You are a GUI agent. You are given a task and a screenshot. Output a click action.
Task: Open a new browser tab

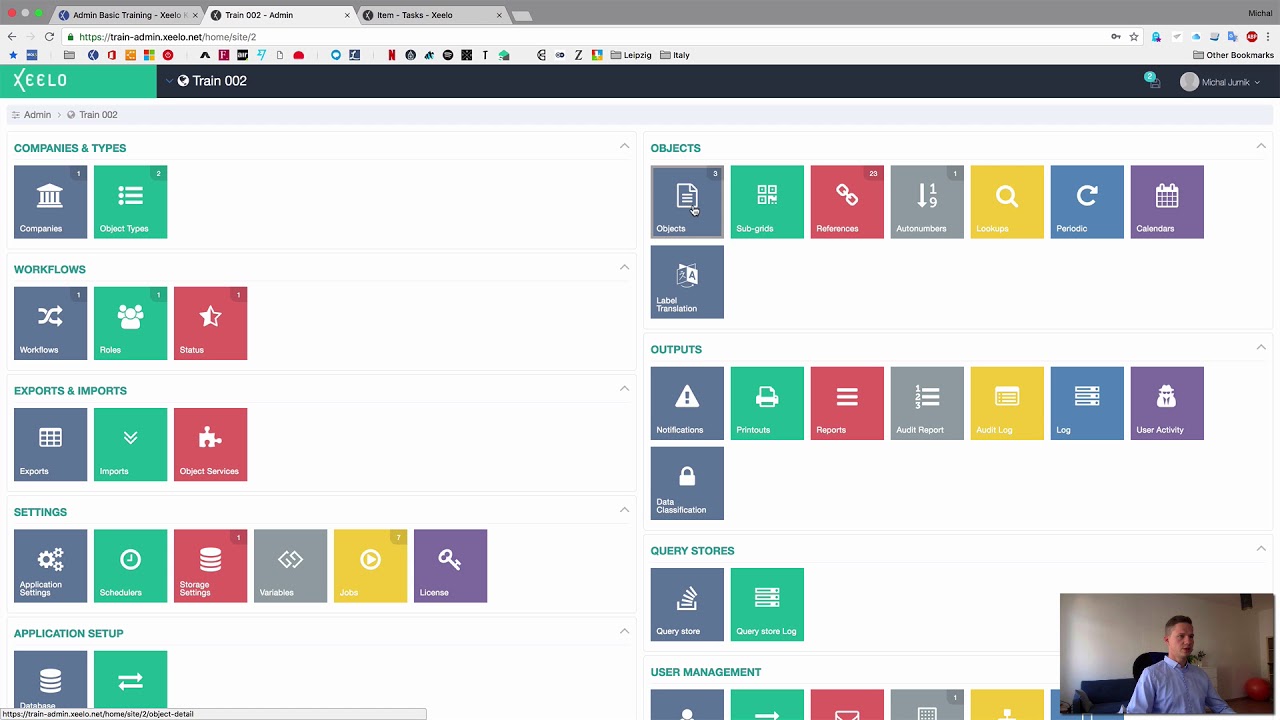(x=523, y=16)
